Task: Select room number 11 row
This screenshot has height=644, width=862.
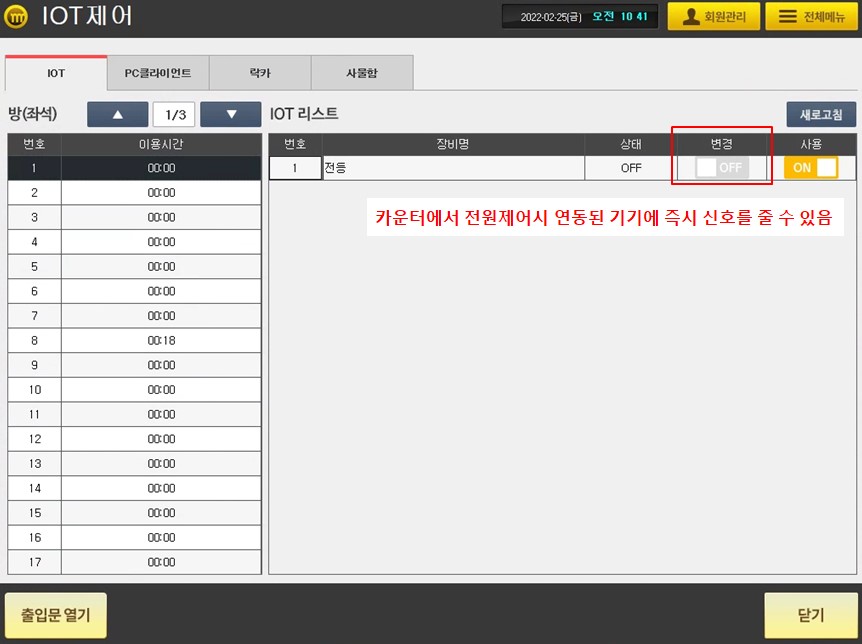Action: point(135,414)
